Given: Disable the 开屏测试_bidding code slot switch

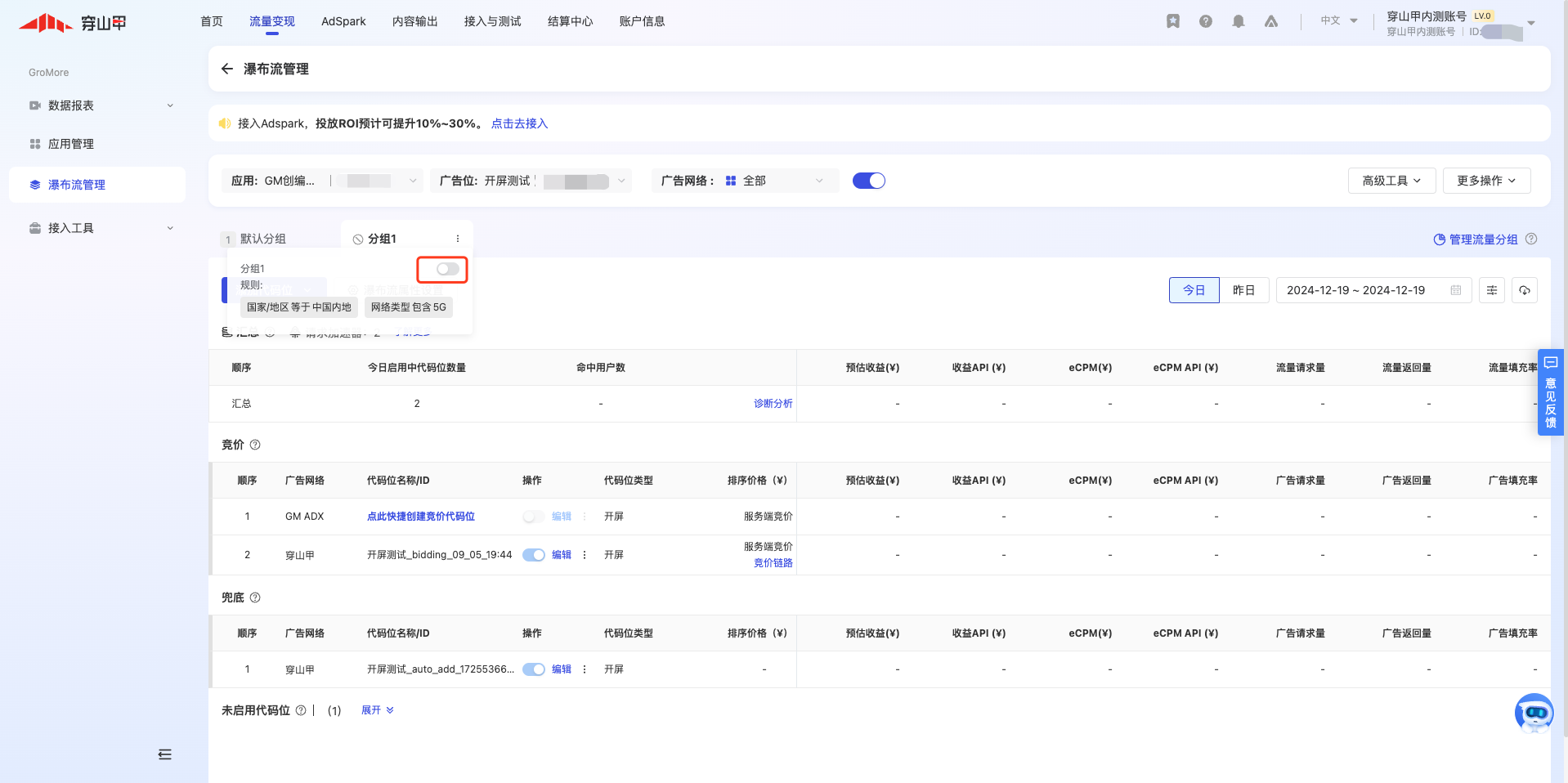Looking at the screenshot, I should point(534,555).
